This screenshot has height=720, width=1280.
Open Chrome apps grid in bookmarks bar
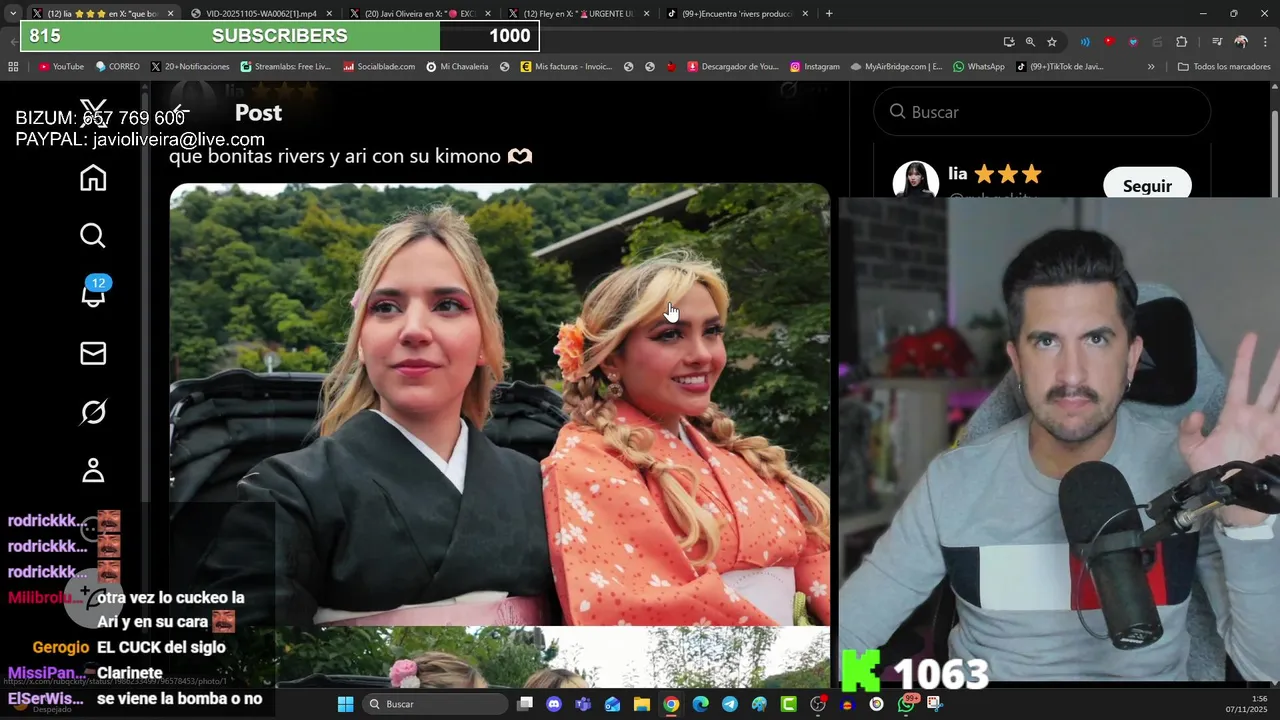[x=13, y=67]
